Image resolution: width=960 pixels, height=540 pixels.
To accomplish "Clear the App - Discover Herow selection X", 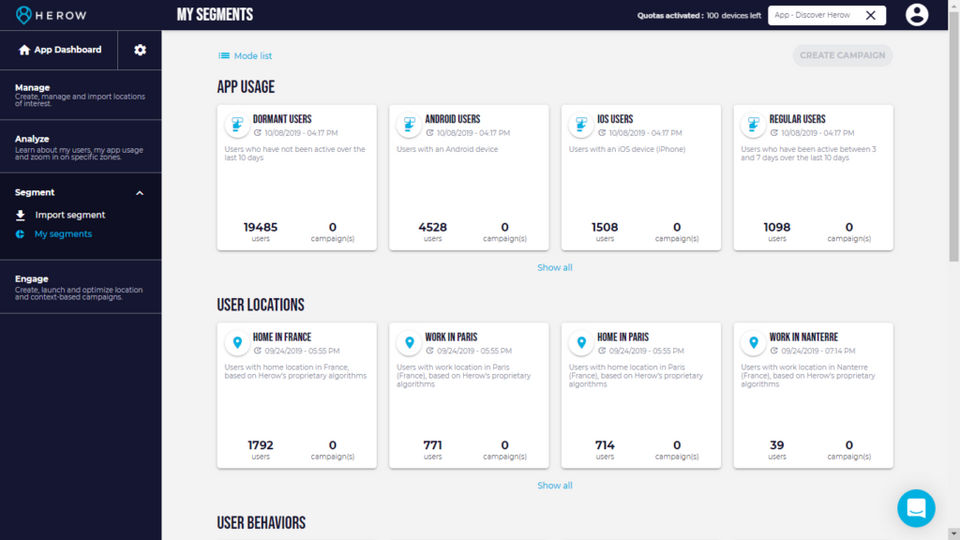I will pyautogui.click(x=871, y=15).
